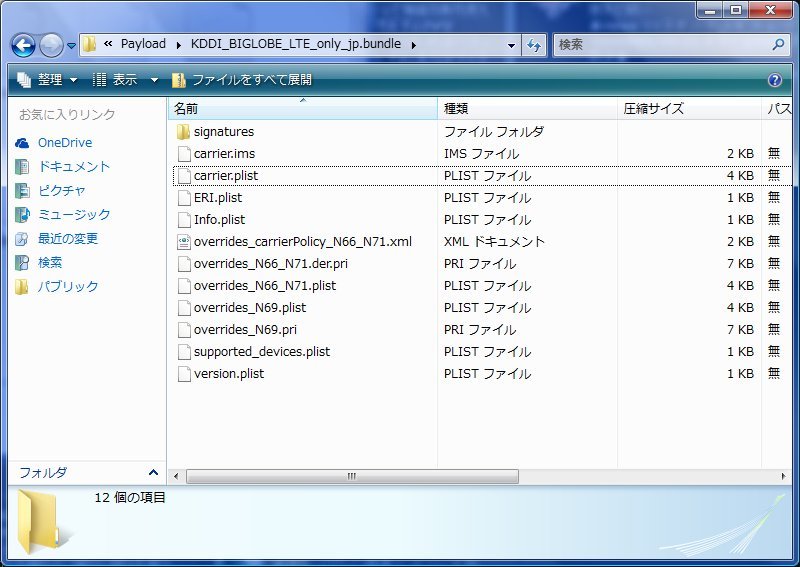The image size is (800, 567).
Task: Sort by 圧縮サイズ column header
Action: 653,108
